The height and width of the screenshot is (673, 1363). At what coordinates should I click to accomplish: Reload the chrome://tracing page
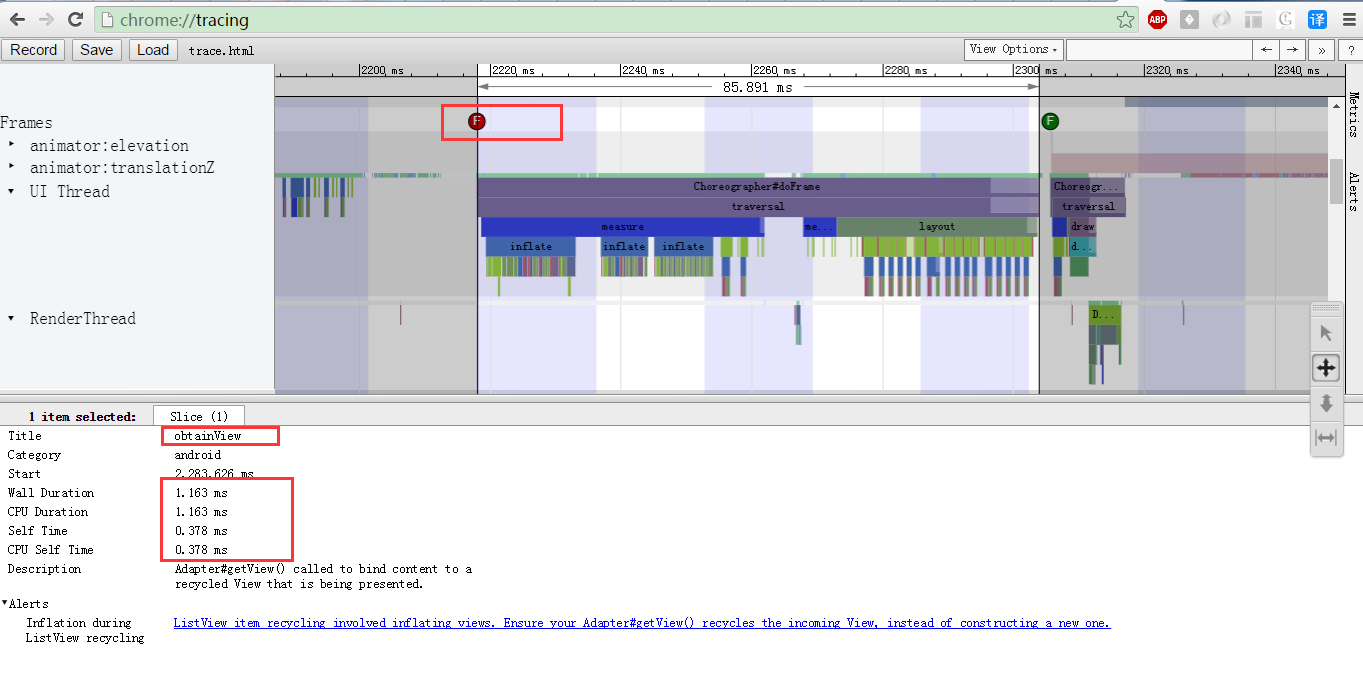pyautogui.click(x=75, y=19)
